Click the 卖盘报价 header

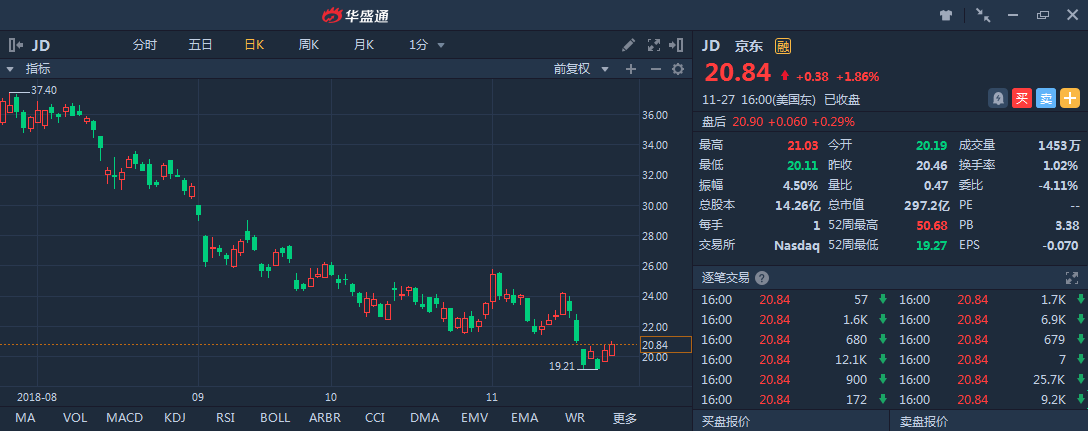(x=924, y=421)
